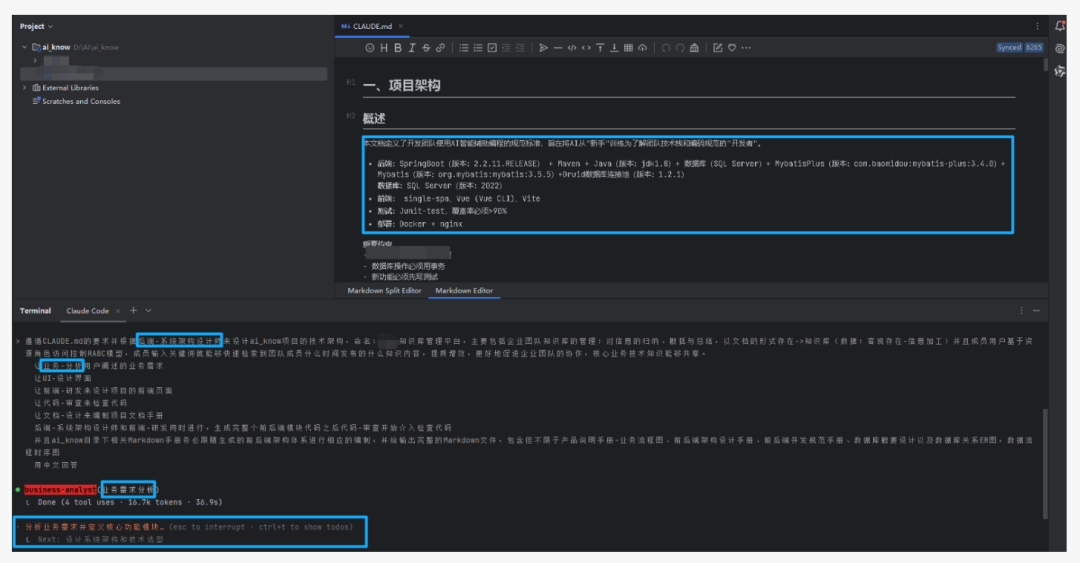Insert a paragraph after the current block
This screenshot has height=563, width=1080.
pos(614,48)
